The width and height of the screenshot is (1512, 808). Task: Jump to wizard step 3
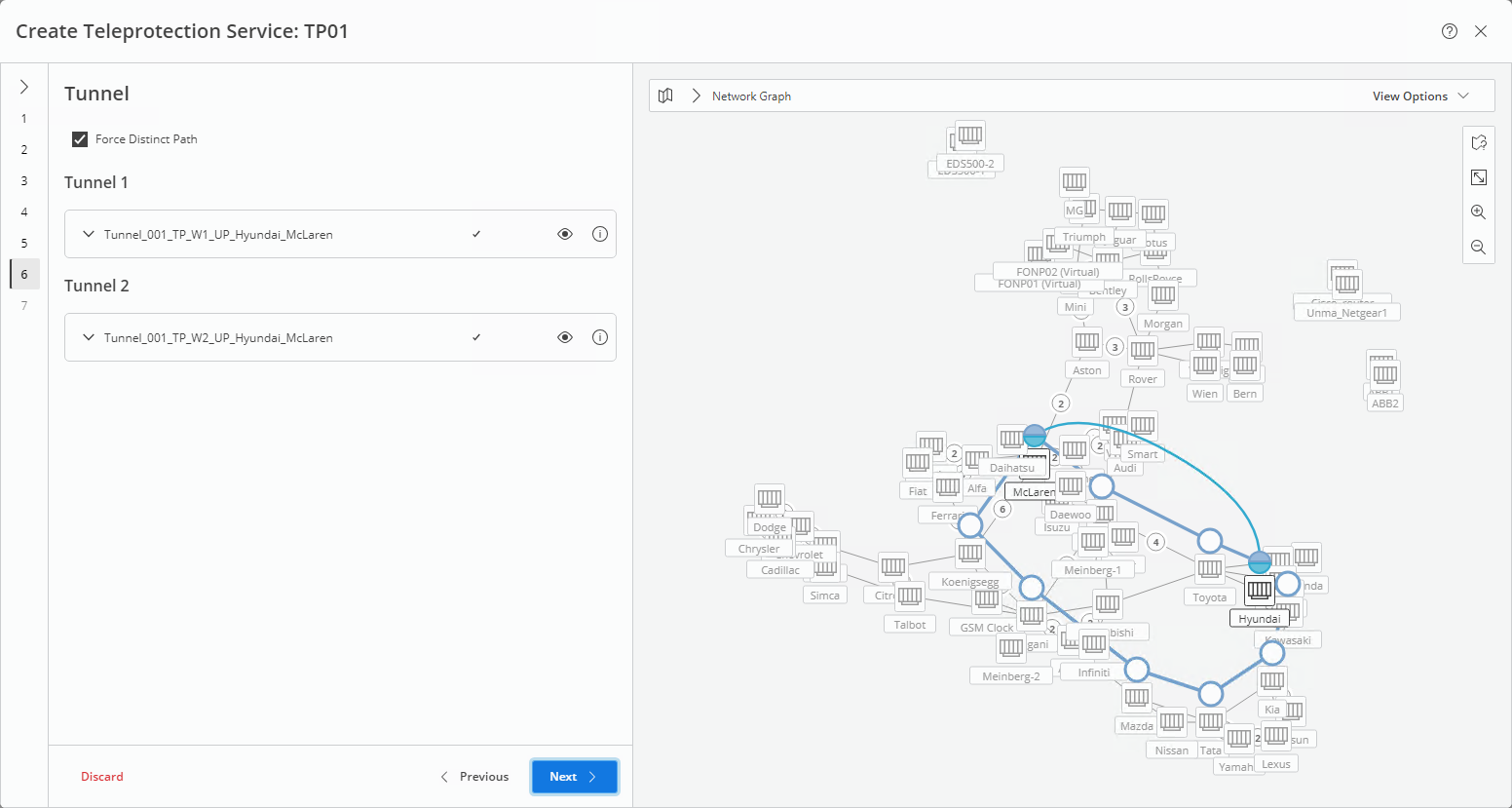(24, 181)
